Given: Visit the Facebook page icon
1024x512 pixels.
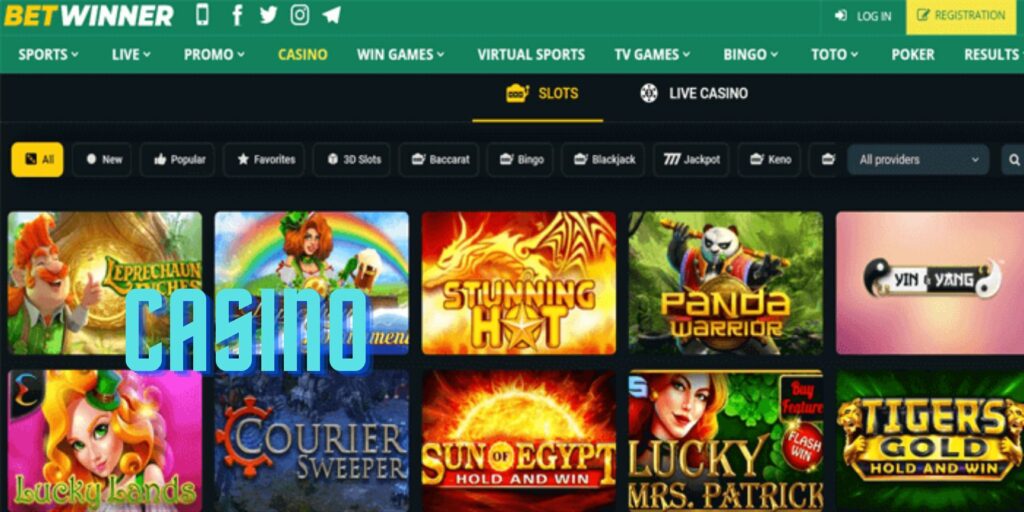Looking at the screenshot, I should point(237,15).
